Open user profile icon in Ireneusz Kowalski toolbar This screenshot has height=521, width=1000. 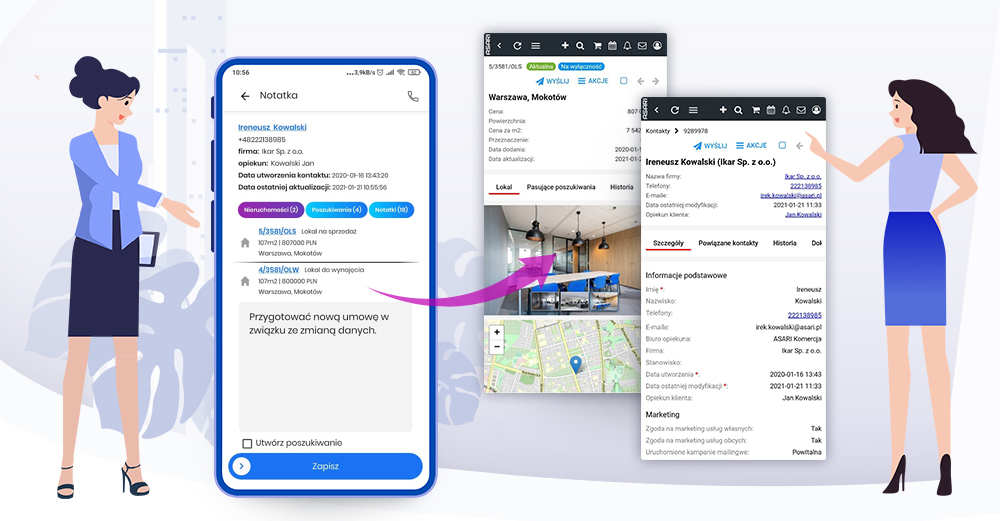[x=816, y=110]
